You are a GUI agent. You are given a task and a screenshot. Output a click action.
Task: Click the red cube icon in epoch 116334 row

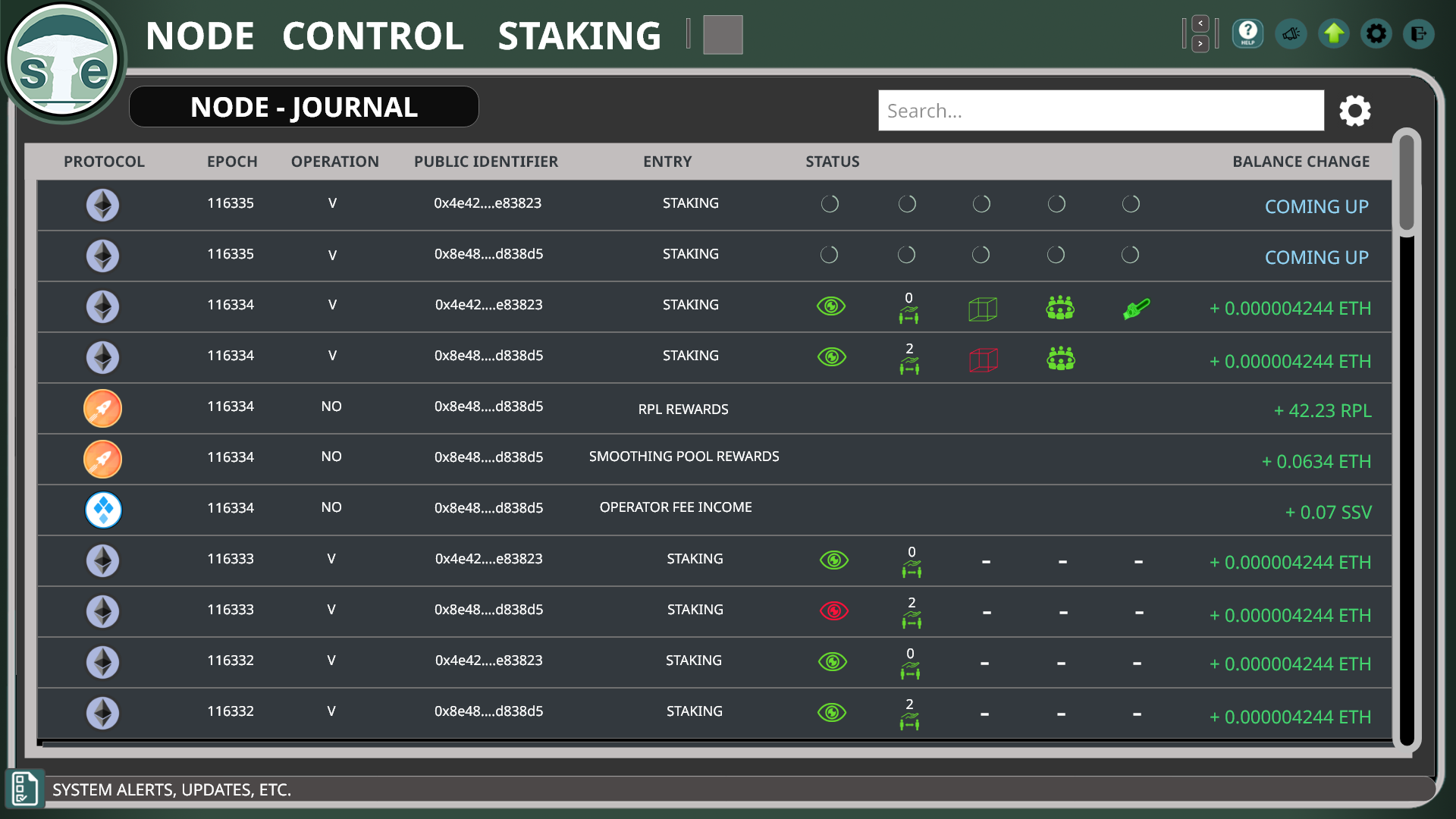coord(983,359)
